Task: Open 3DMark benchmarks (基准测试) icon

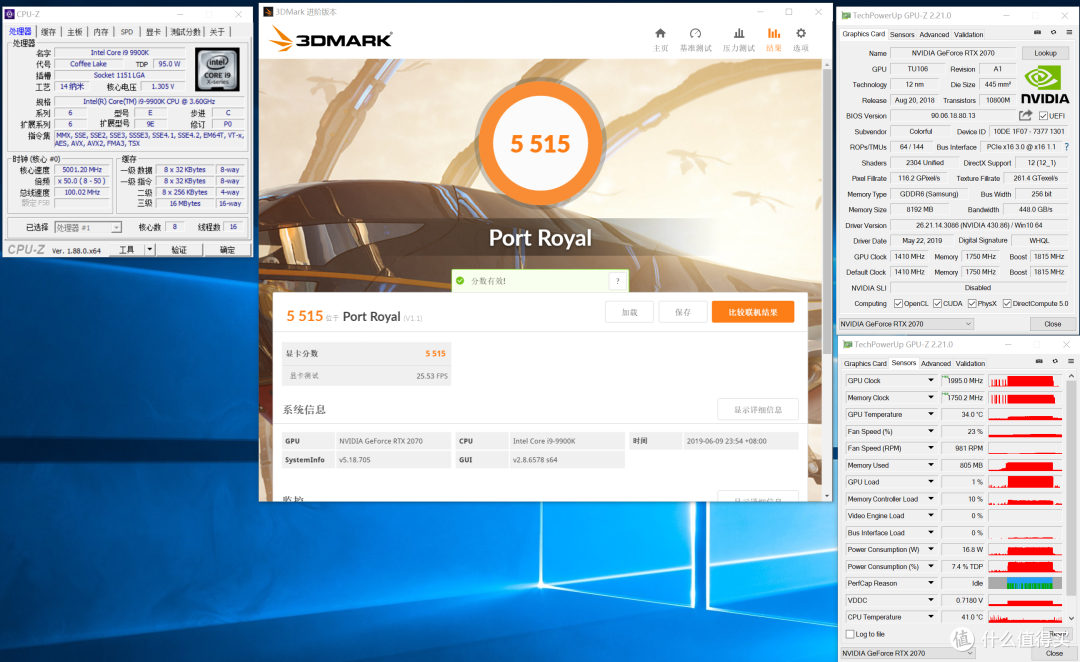Action: [x=695, y=34]
